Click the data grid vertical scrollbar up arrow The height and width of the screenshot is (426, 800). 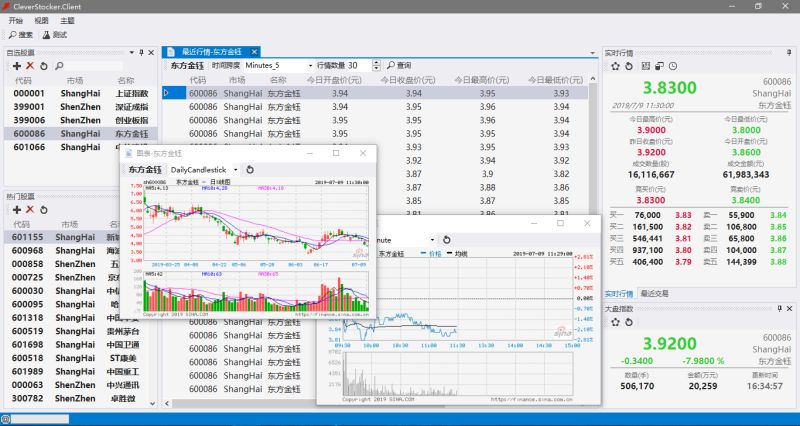pos(592,79)
